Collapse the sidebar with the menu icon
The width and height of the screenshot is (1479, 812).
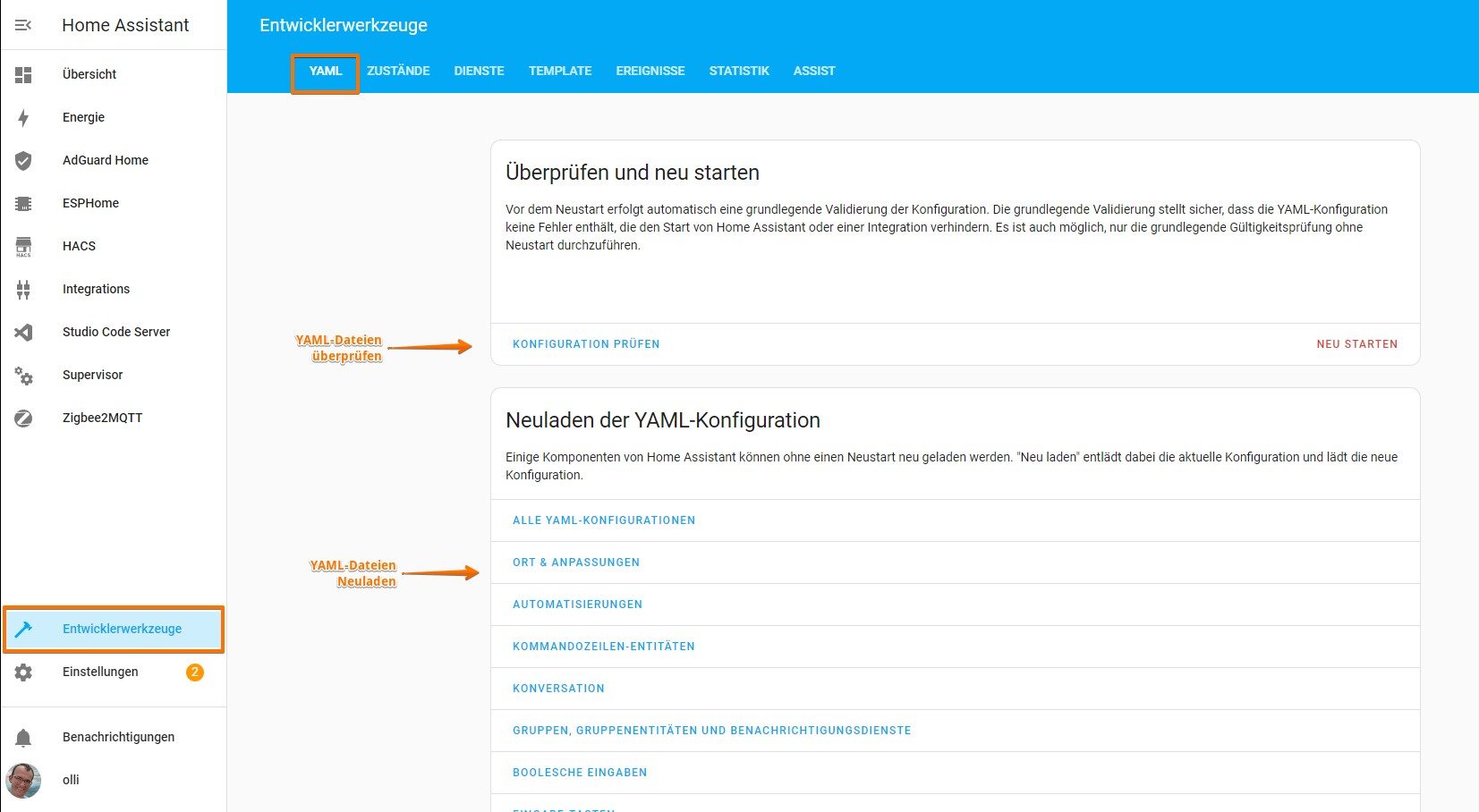(x=23, y=25)
